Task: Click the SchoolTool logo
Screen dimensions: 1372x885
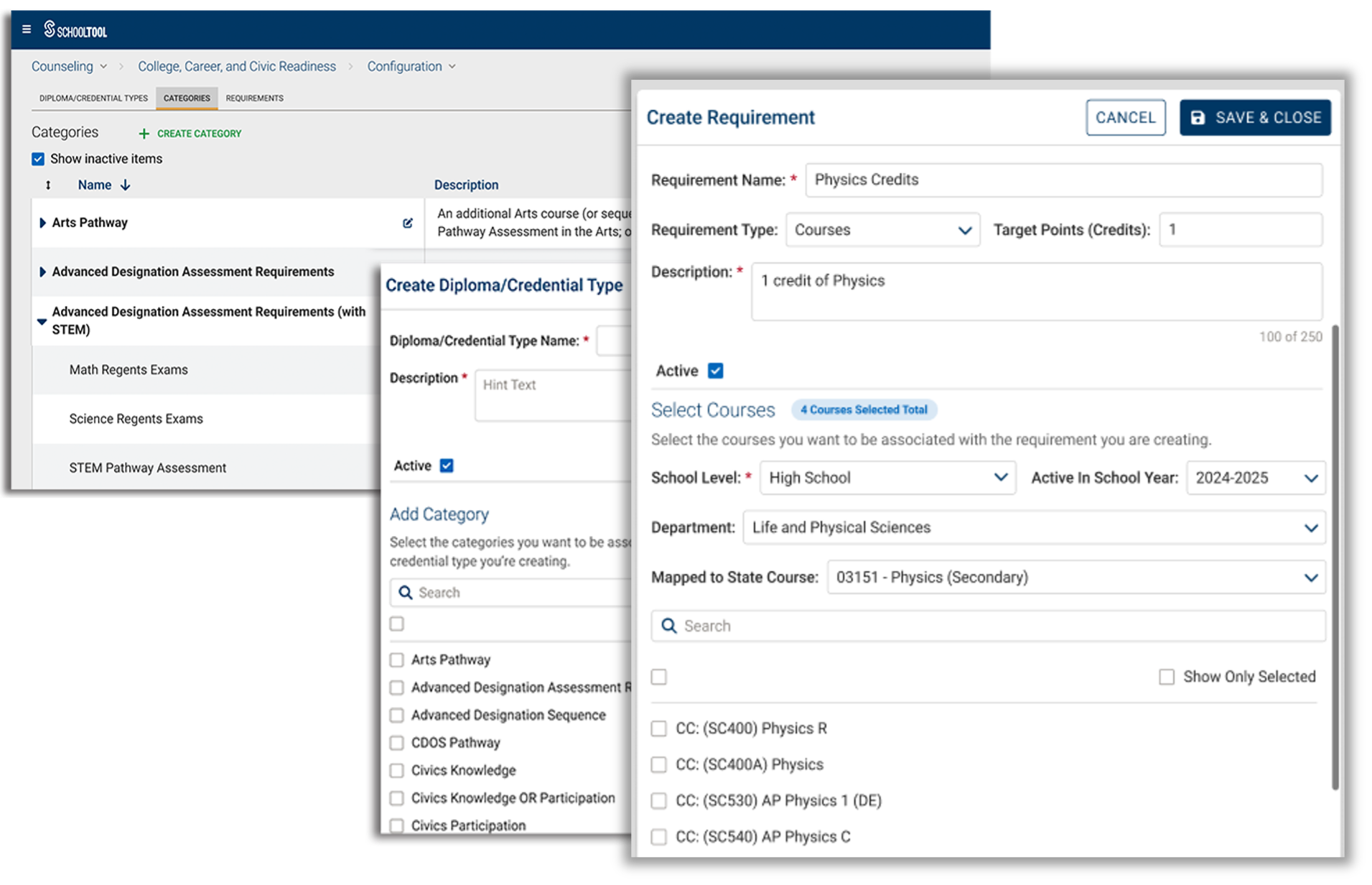Action: [x=75, y=29]
